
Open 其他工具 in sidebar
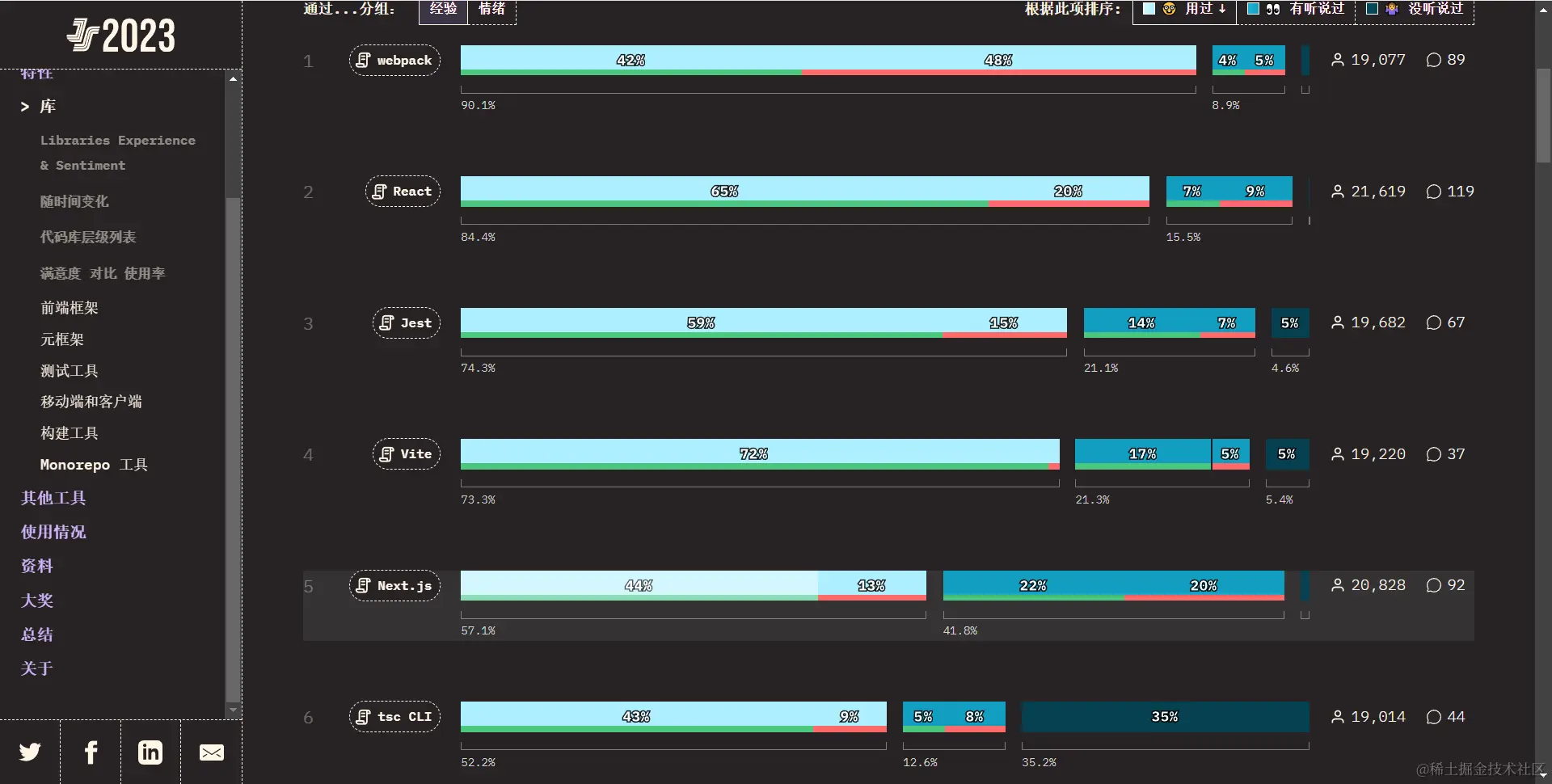coord(53,498)
